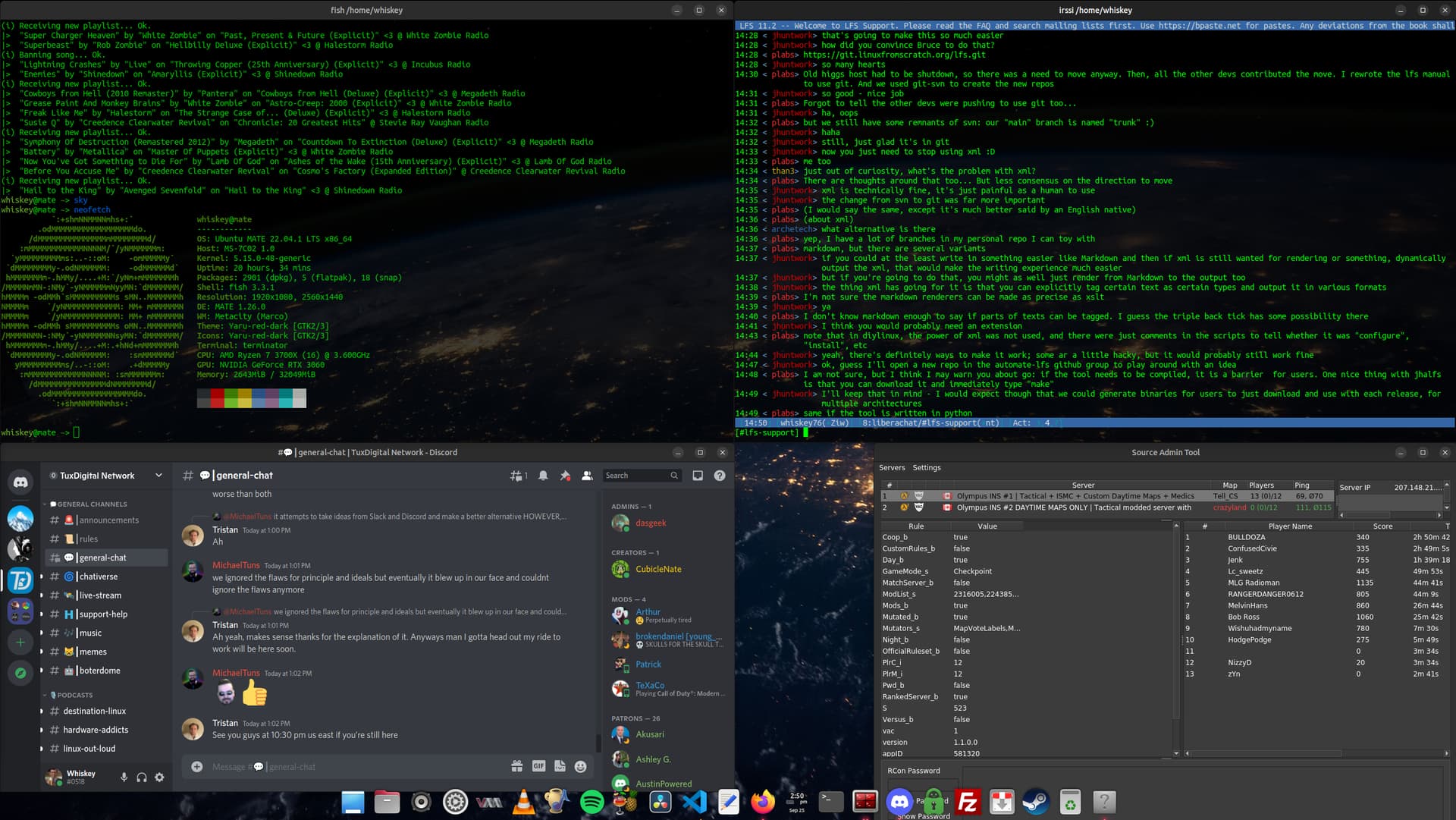Open FileZilla from the dock
The width and height of the screenshot is (1456, 820).
[968, 802]
